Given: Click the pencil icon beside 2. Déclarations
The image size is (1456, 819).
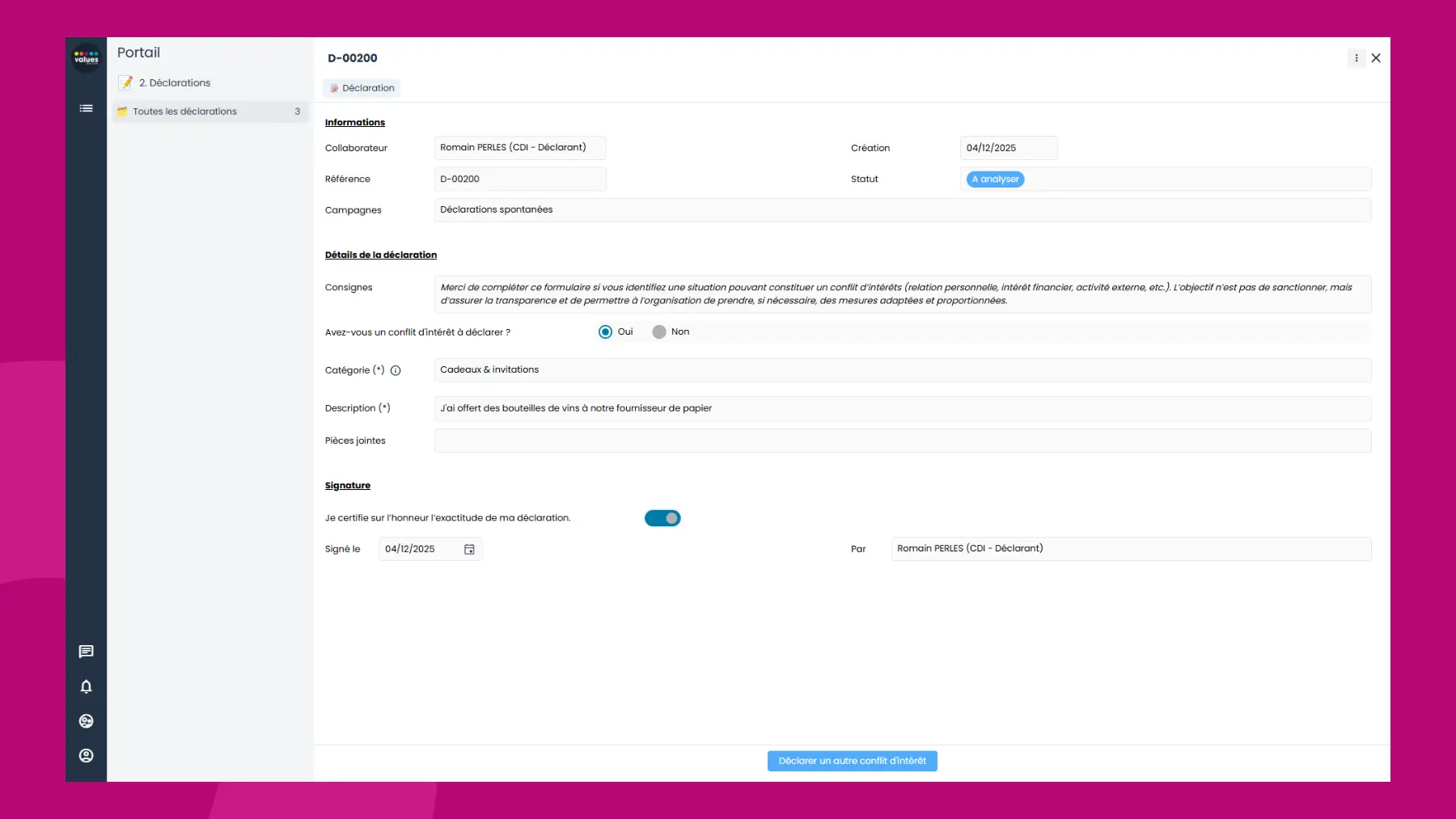Looking at the screenshot, I should click(x=126, y=82).
